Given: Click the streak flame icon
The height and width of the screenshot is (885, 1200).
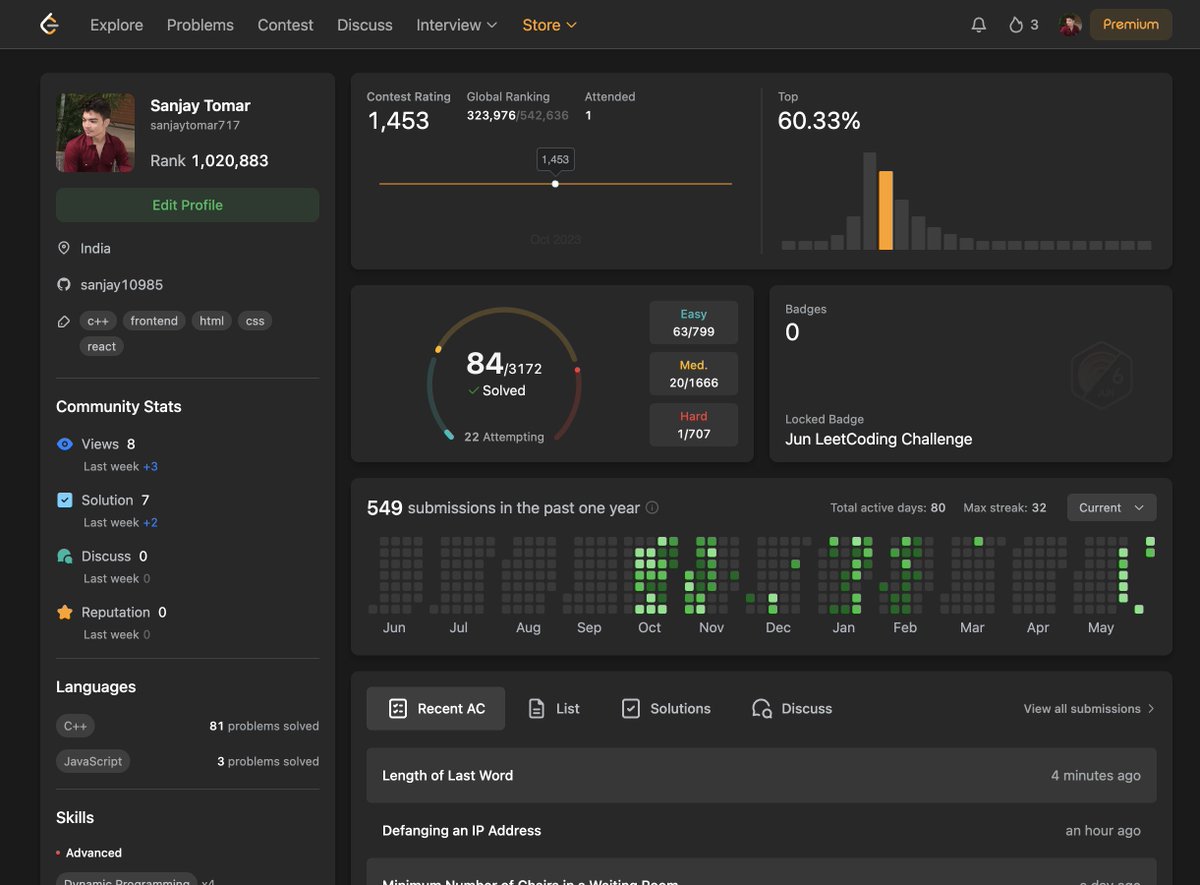Looking at the screenshot, I should tap(1016, 25).
